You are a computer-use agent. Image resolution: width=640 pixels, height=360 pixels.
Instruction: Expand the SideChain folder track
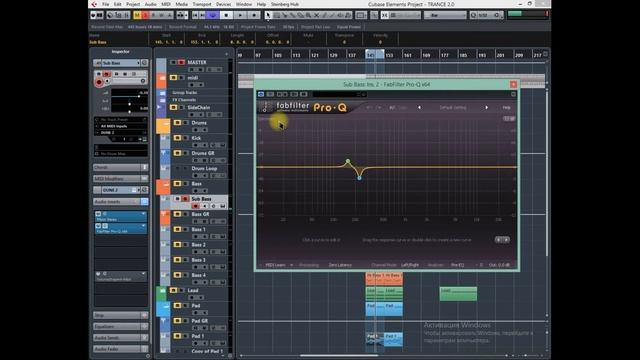tap(159, 107)
